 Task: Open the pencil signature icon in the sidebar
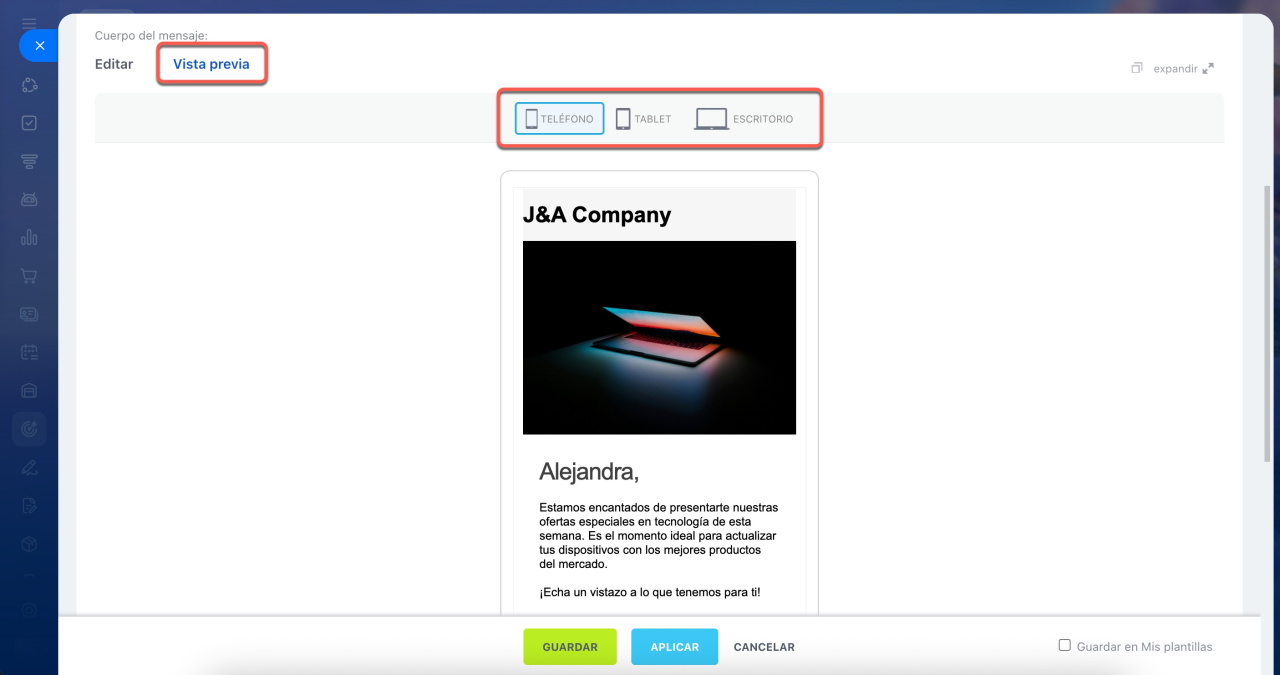29,467
